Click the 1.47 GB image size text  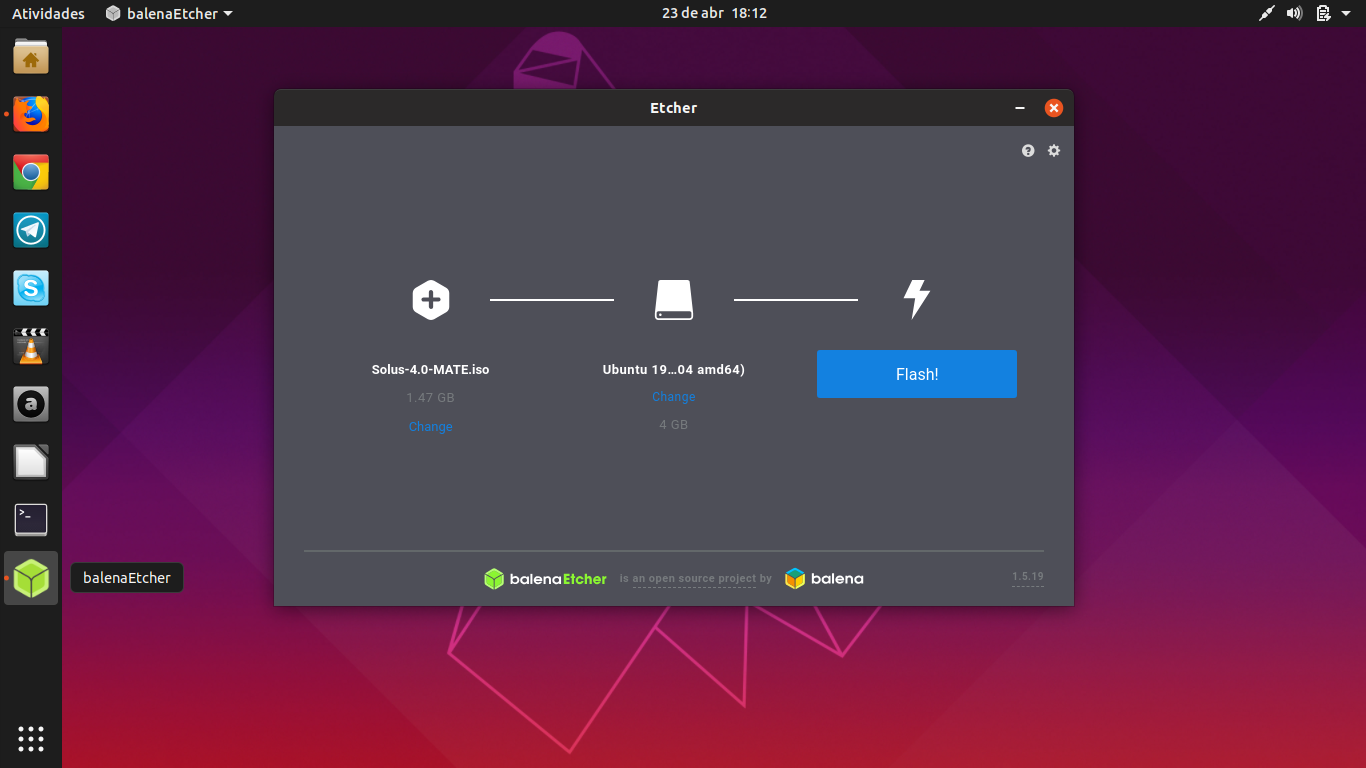tap(430, 398)
